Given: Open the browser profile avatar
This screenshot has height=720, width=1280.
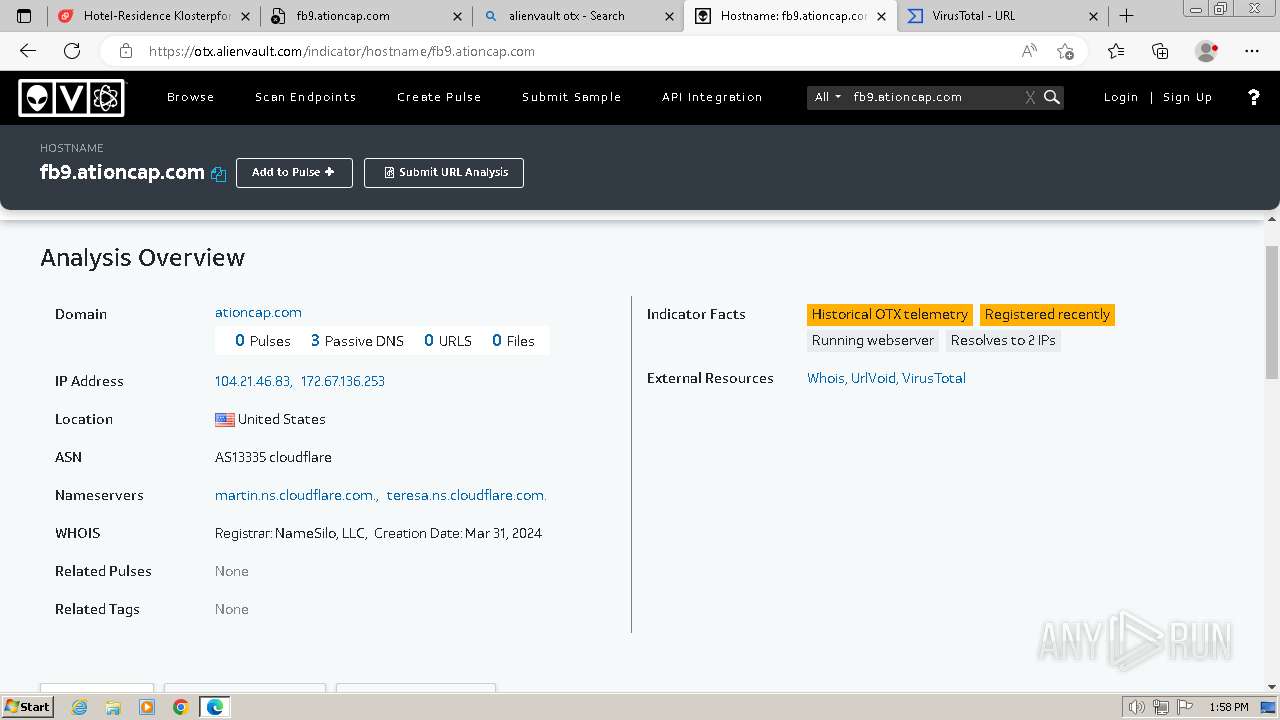Looking at the screenshot, I should tap(1207, 51).
